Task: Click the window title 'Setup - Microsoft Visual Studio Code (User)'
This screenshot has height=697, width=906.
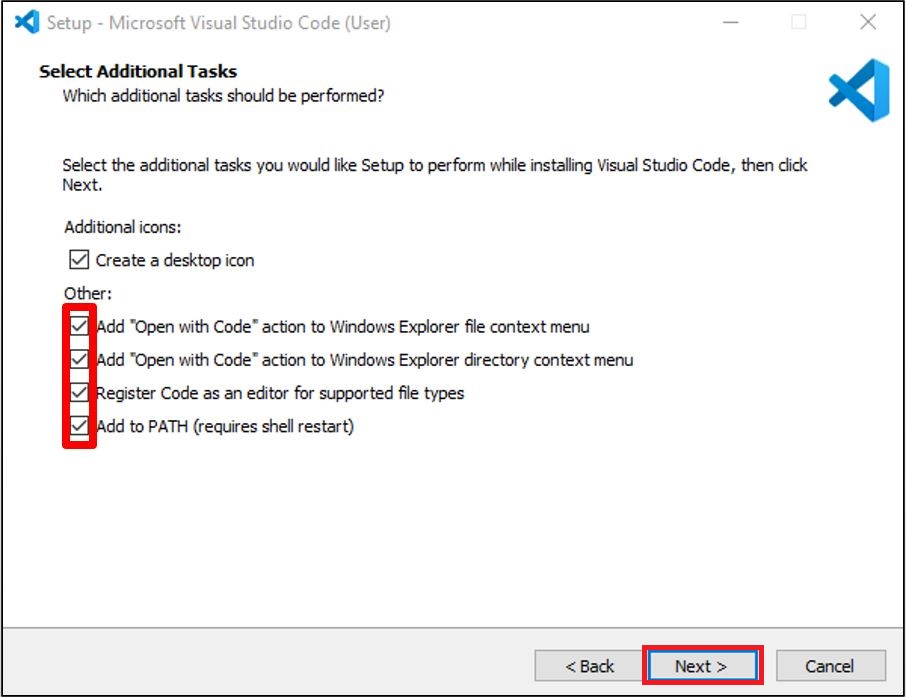Action: [218, 23]
